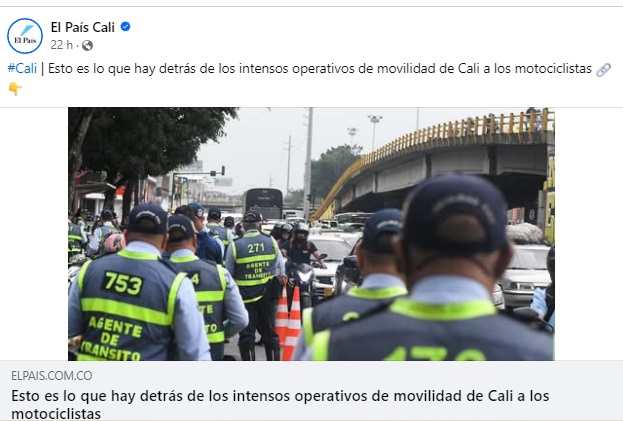The image size is (623, 421).
Task: Open the traffic agents article photo
Action: point(311,234)
